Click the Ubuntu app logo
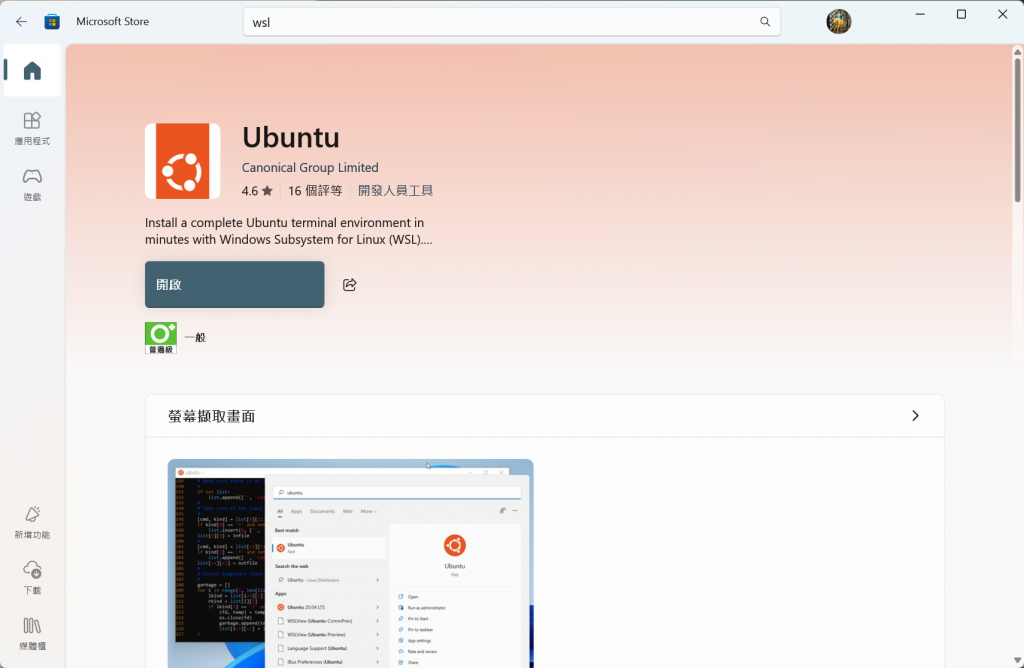The image size is (1024, 668). point(183,161)
